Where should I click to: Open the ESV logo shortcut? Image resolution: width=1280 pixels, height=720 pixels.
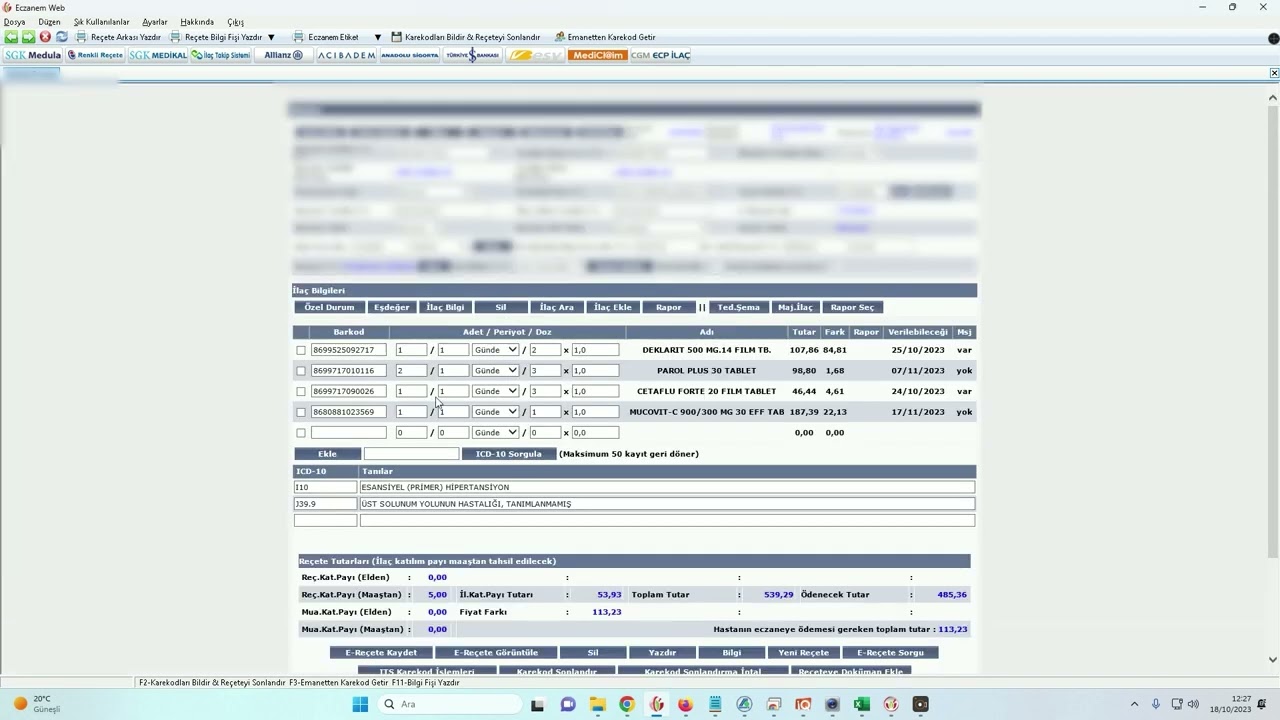535,55
